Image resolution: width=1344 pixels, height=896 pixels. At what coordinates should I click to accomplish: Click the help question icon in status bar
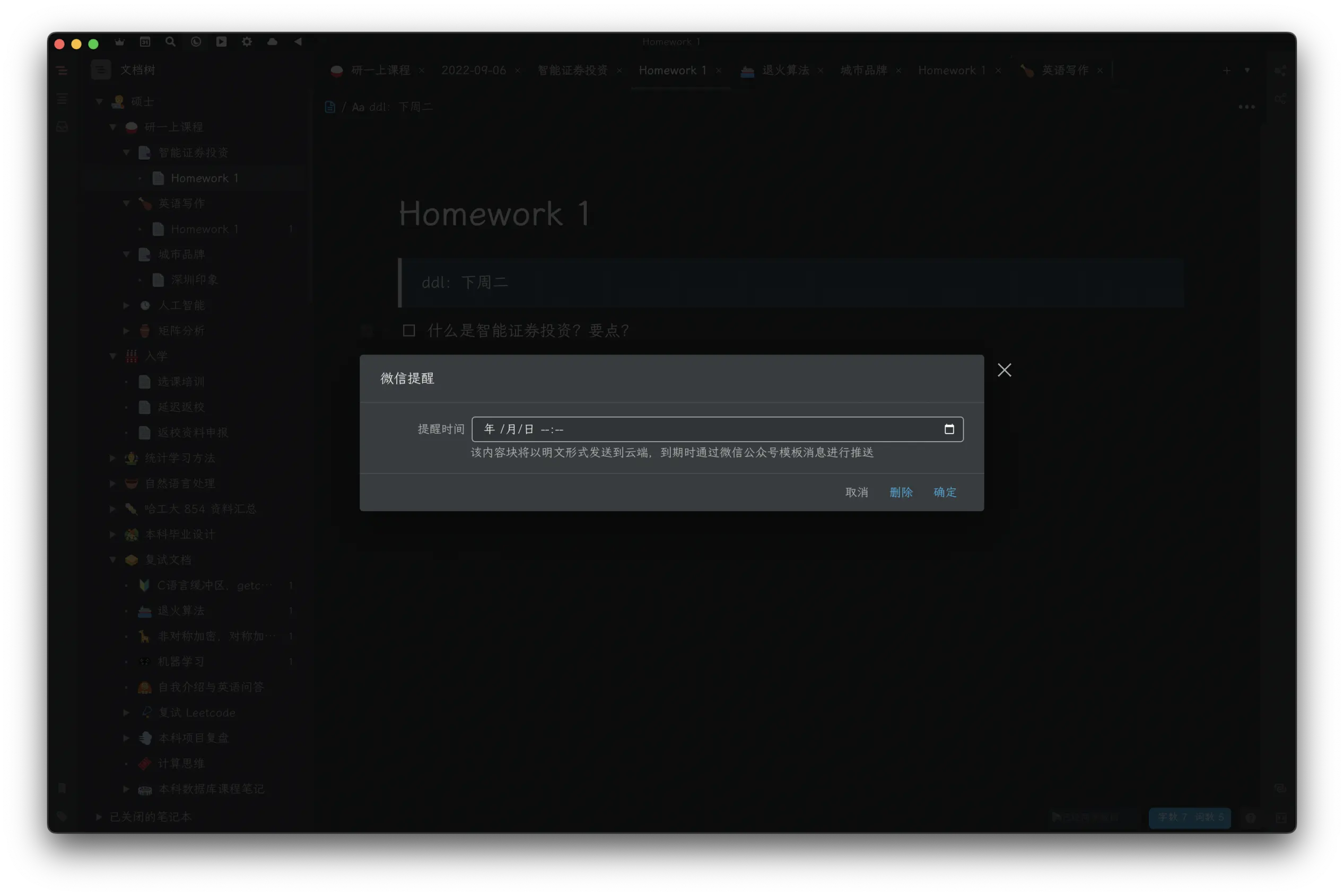point(1250,818)
